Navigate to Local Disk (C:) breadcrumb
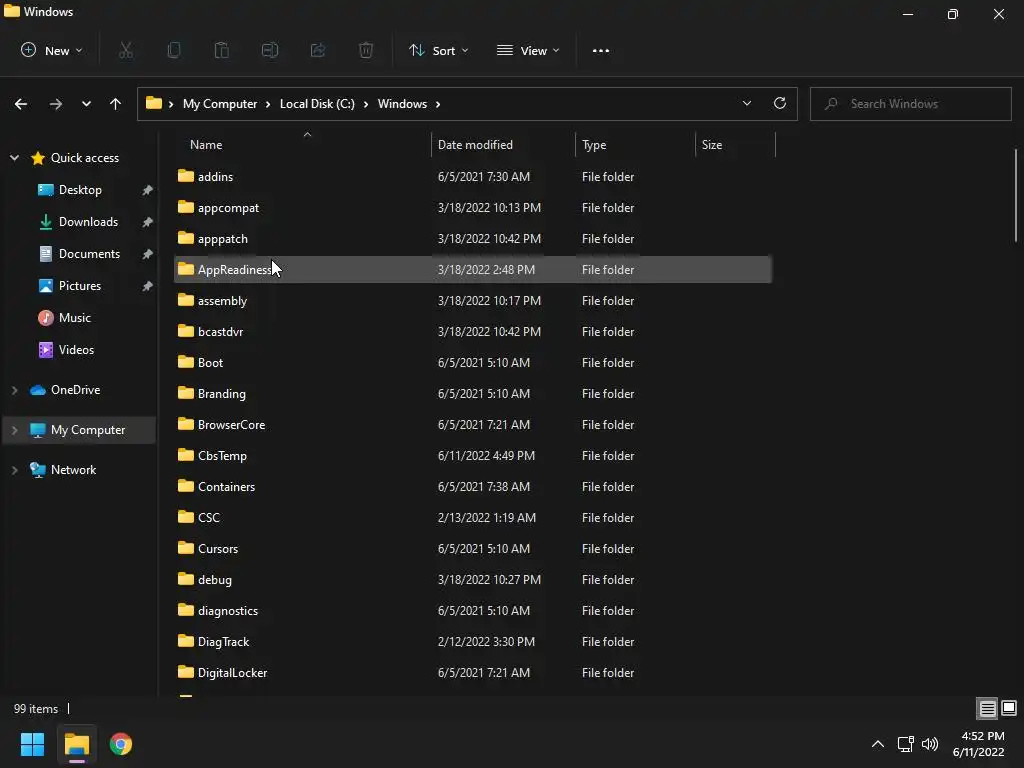 point(317,104)
